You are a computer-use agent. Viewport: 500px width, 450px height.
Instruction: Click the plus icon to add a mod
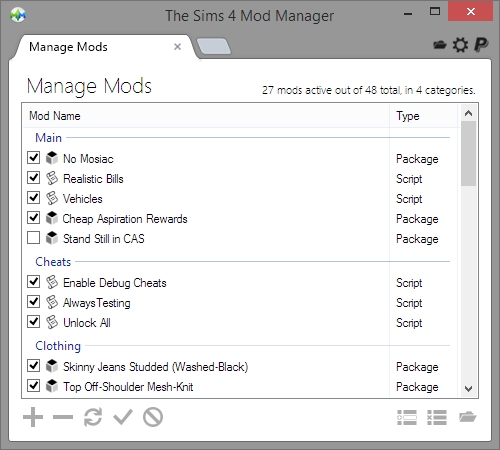pos(33,417)
